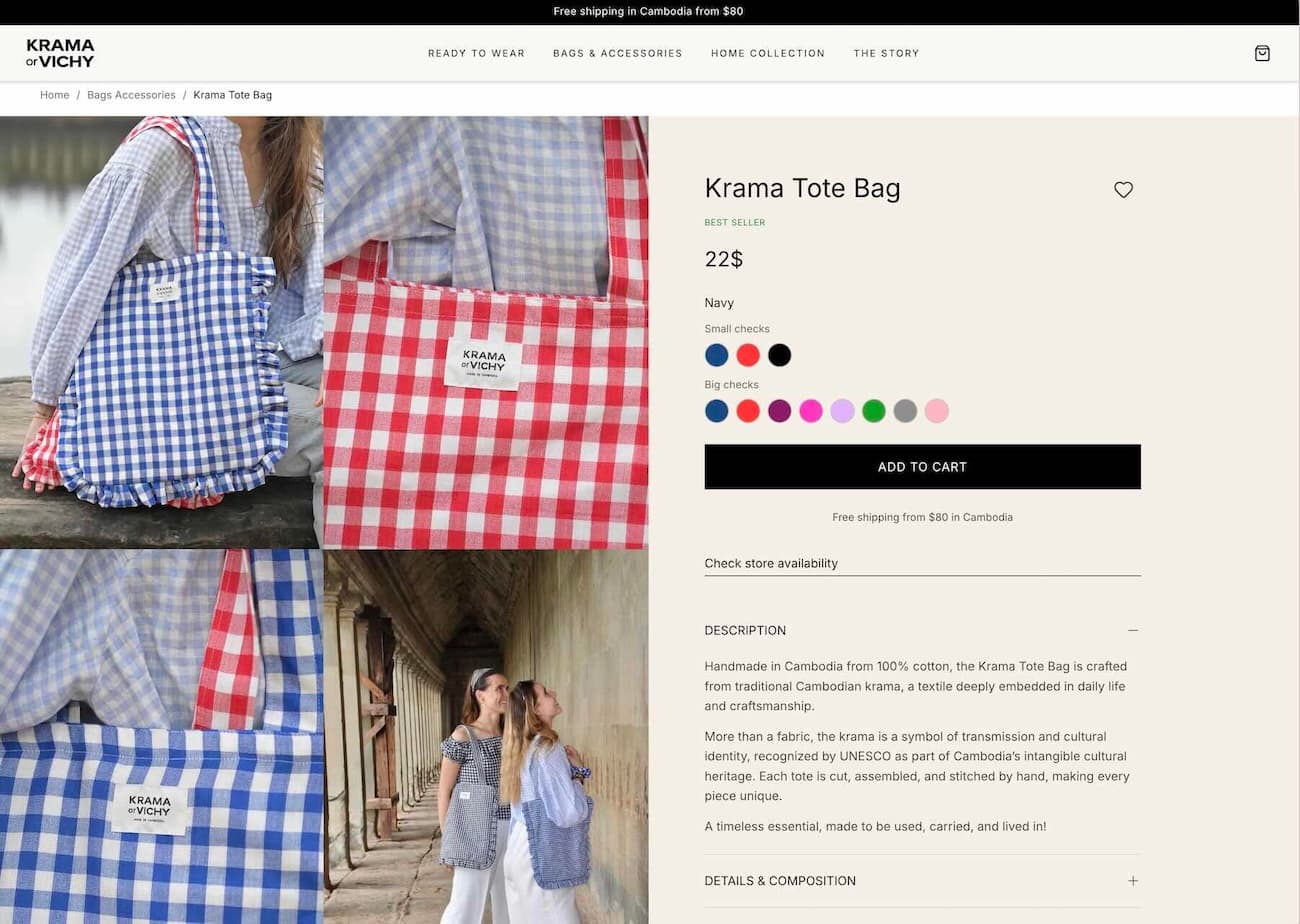Open Bags & Accessories menu

618,53
